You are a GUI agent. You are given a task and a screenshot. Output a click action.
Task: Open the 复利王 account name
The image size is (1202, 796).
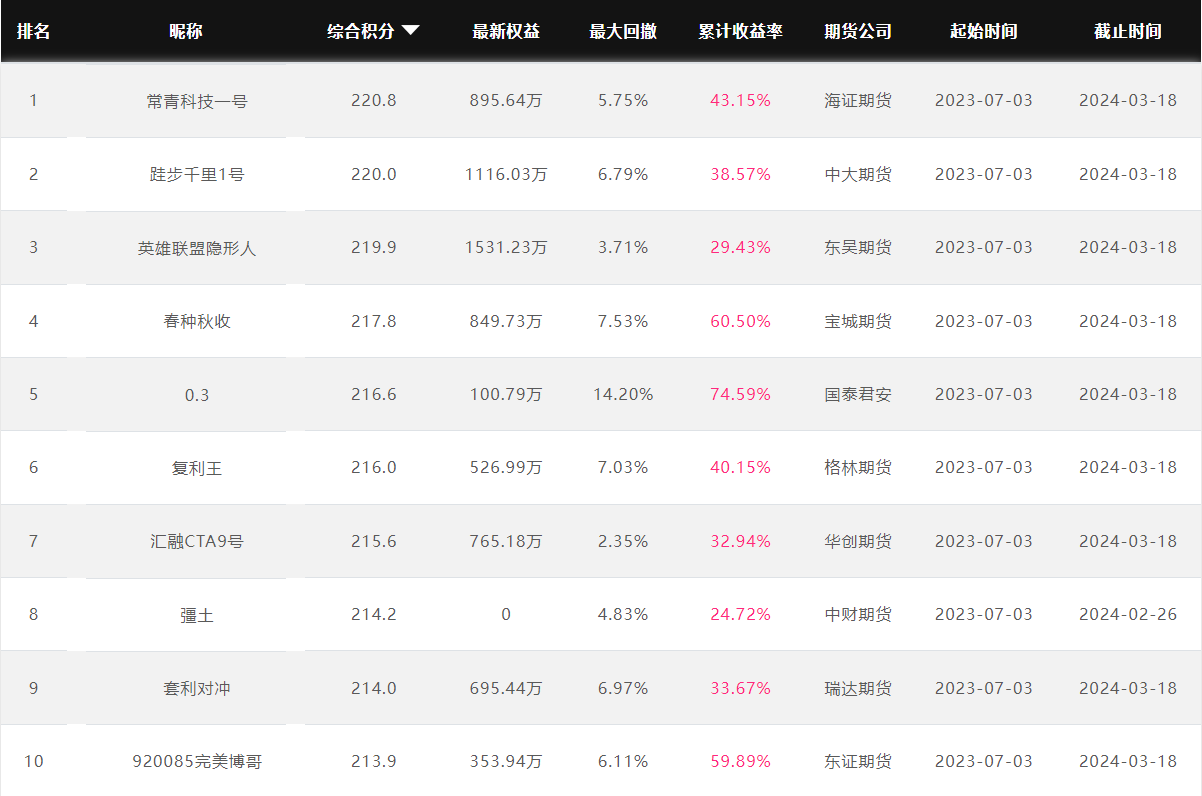197,467
